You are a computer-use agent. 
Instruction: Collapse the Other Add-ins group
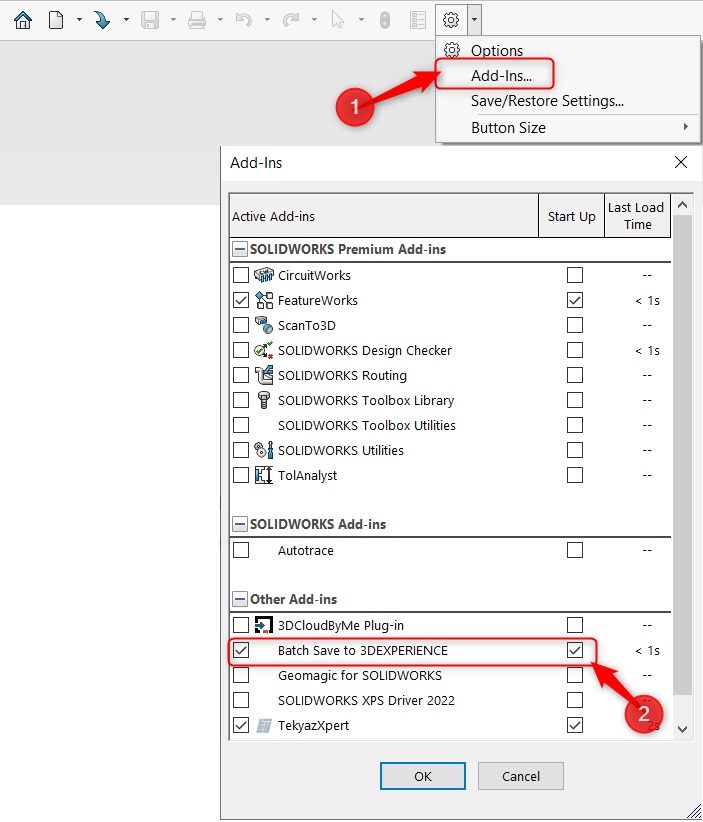pos(240,599)
